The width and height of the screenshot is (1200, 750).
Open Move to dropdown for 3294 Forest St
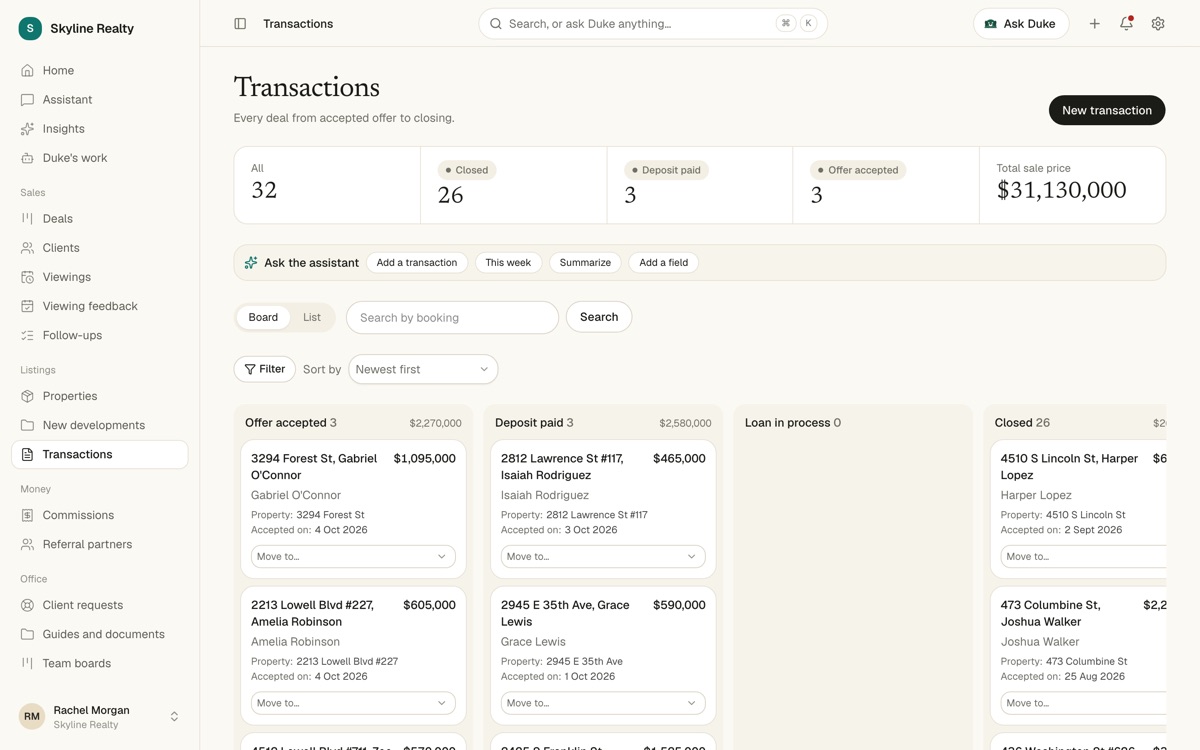[x=353, y=557]
